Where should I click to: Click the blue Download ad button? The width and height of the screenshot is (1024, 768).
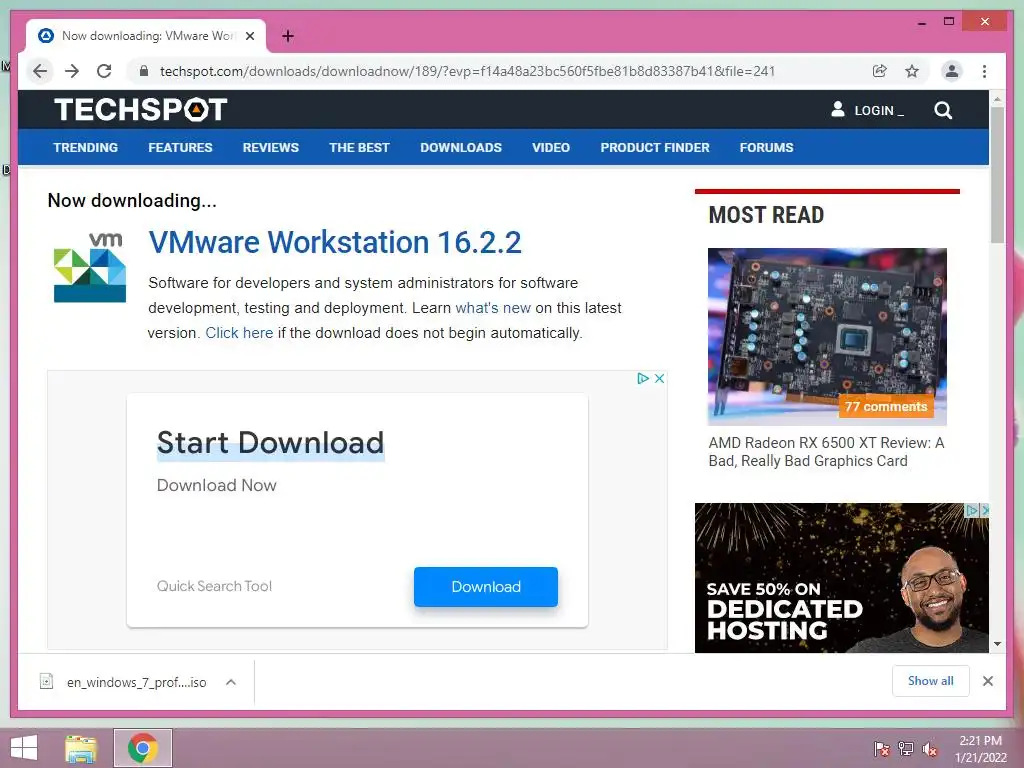click(x=486, y=586)
